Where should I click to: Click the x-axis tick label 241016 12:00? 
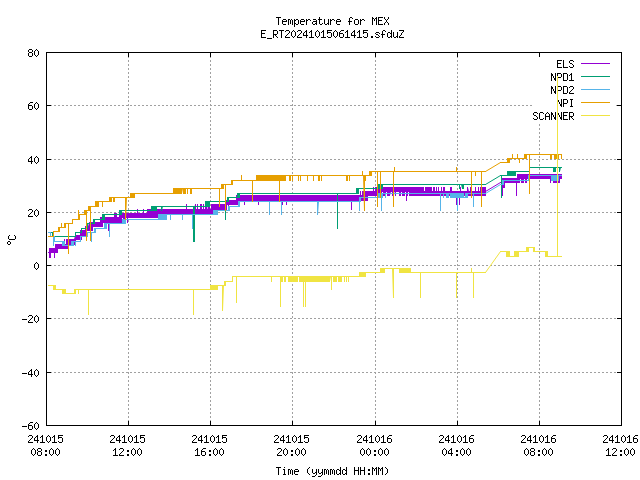[620, 445]
